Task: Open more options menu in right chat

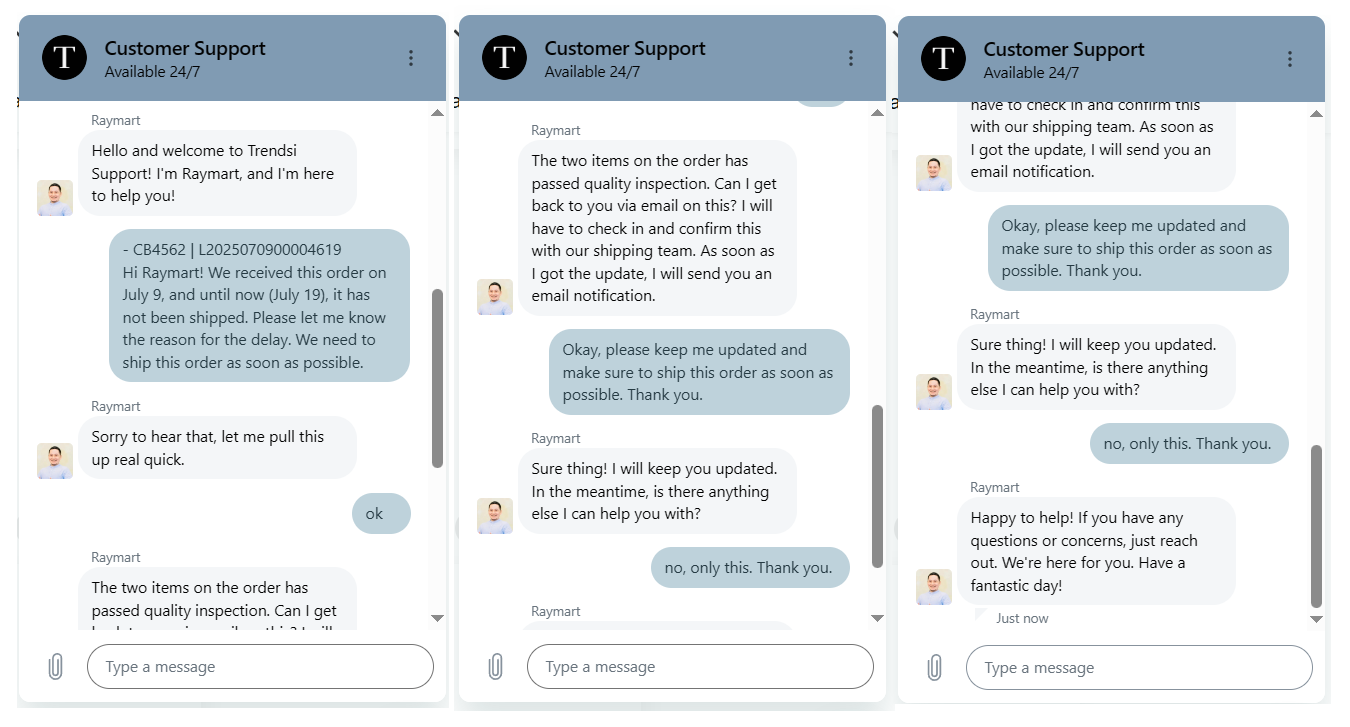Action: tap(1290, 59)
